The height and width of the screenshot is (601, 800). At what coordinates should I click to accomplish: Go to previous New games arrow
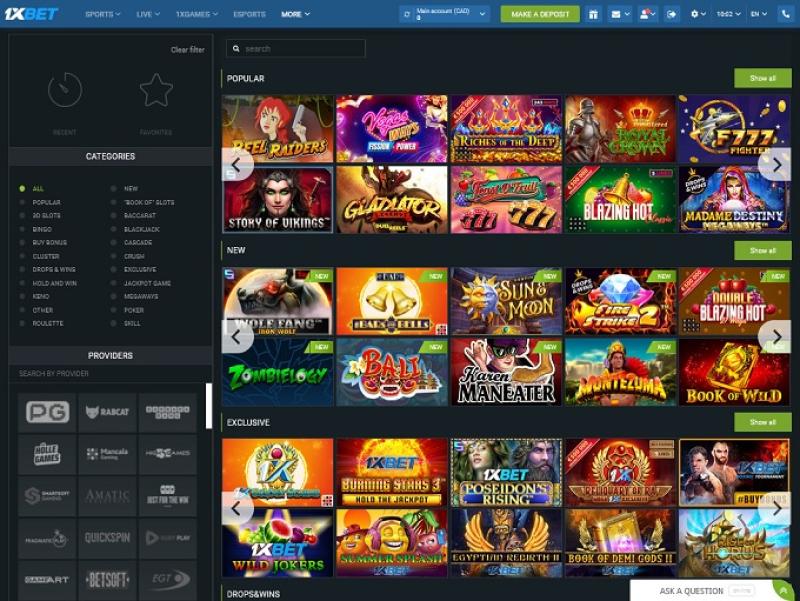pos(236,336)
